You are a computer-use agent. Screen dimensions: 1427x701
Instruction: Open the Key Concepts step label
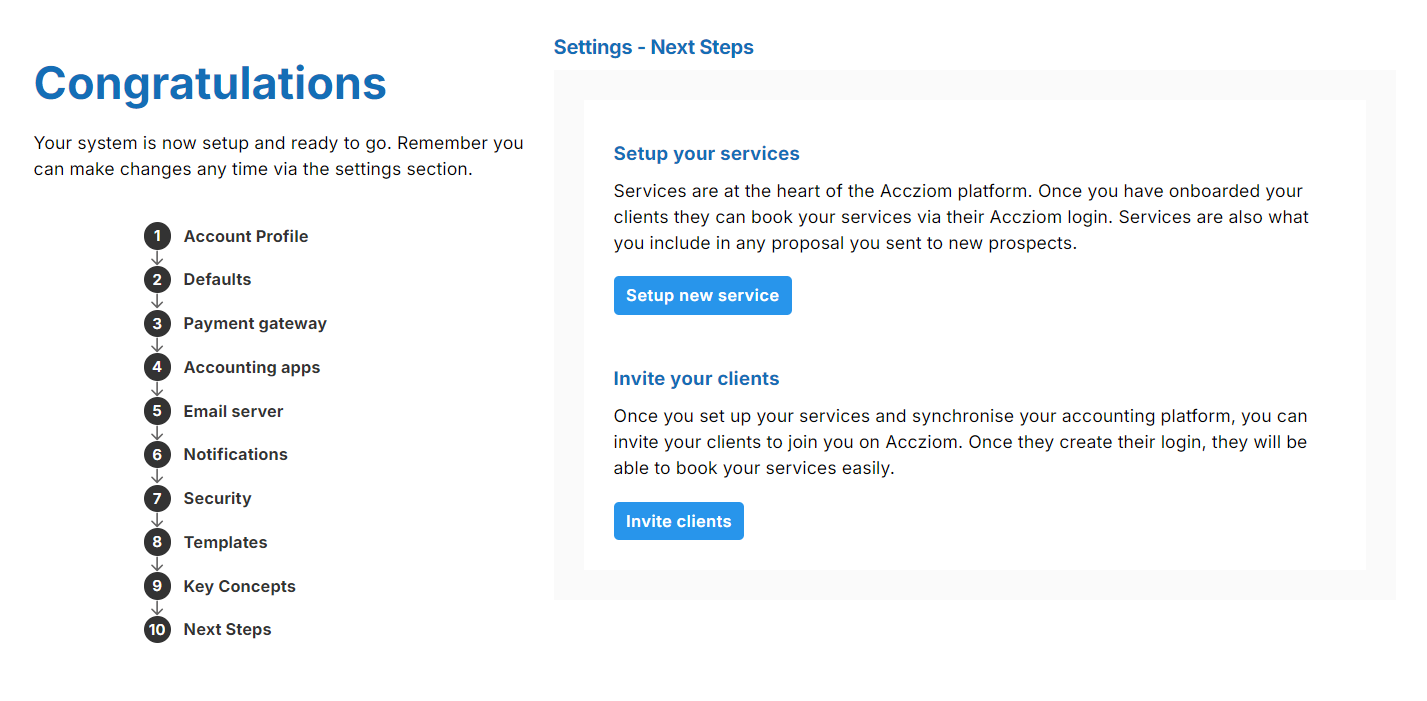(x=239, y=586)
